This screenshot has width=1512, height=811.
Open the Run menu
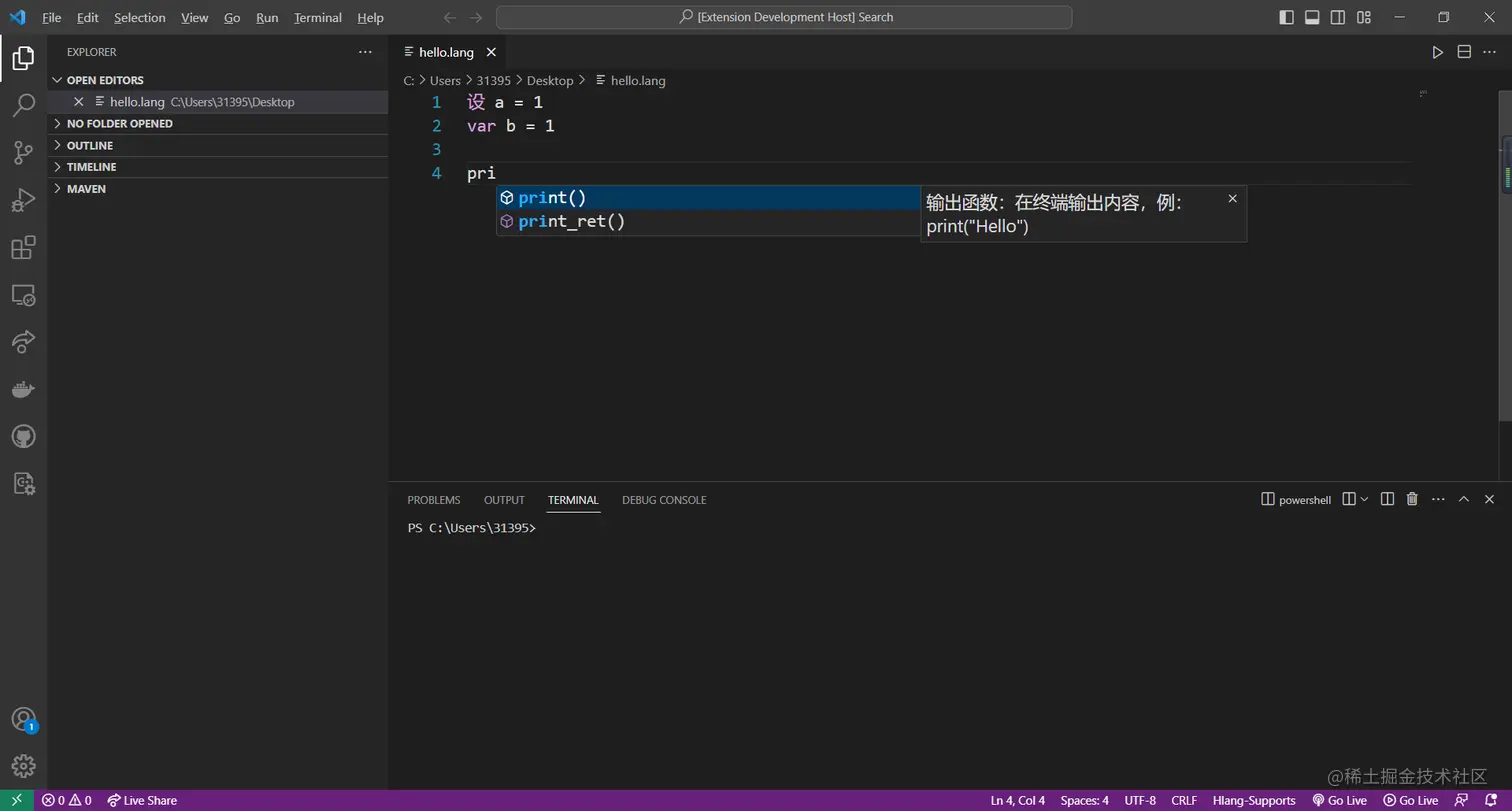coord(267,17)
